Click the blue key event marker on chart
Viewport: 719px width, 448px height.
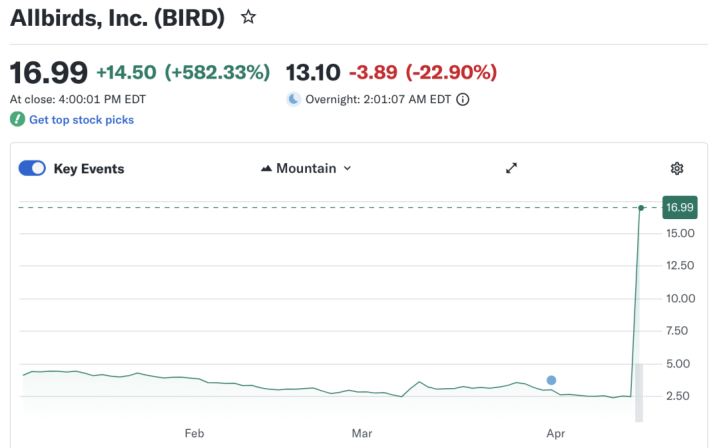(x=551, y=380)
